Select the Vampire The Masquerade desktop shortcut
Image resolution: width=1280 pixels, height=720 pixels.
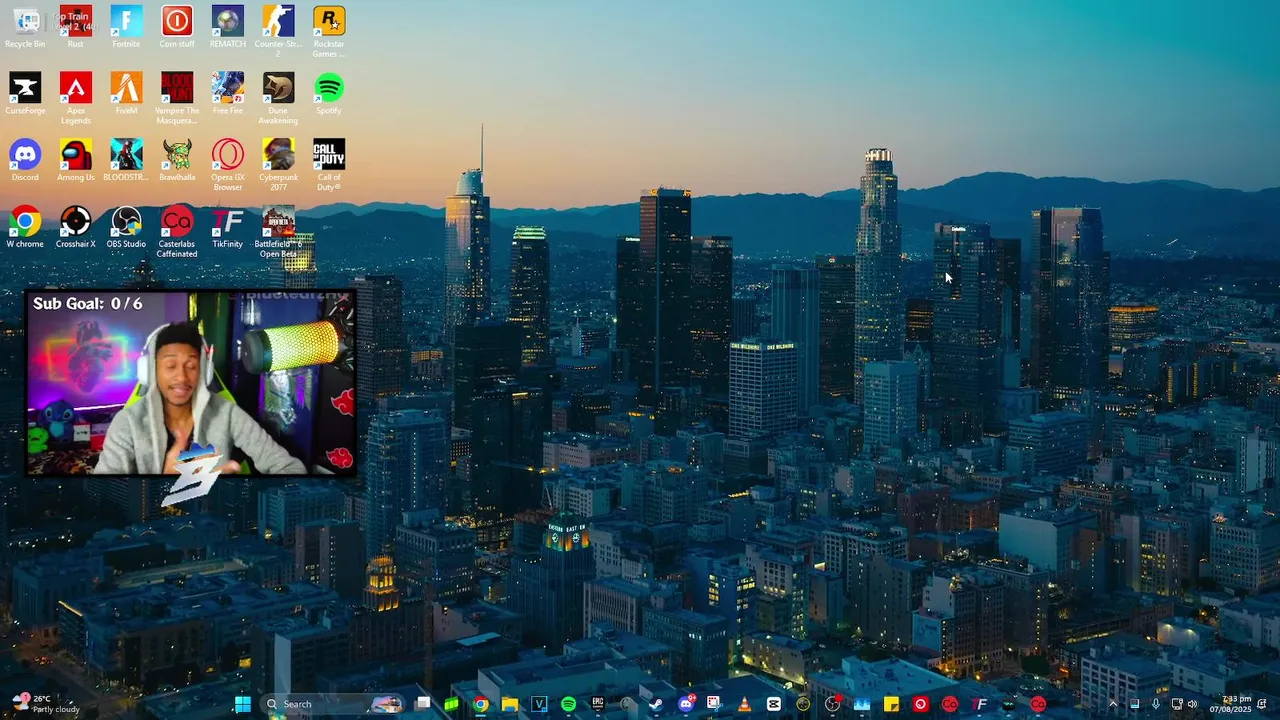click(x=177, y=98)
